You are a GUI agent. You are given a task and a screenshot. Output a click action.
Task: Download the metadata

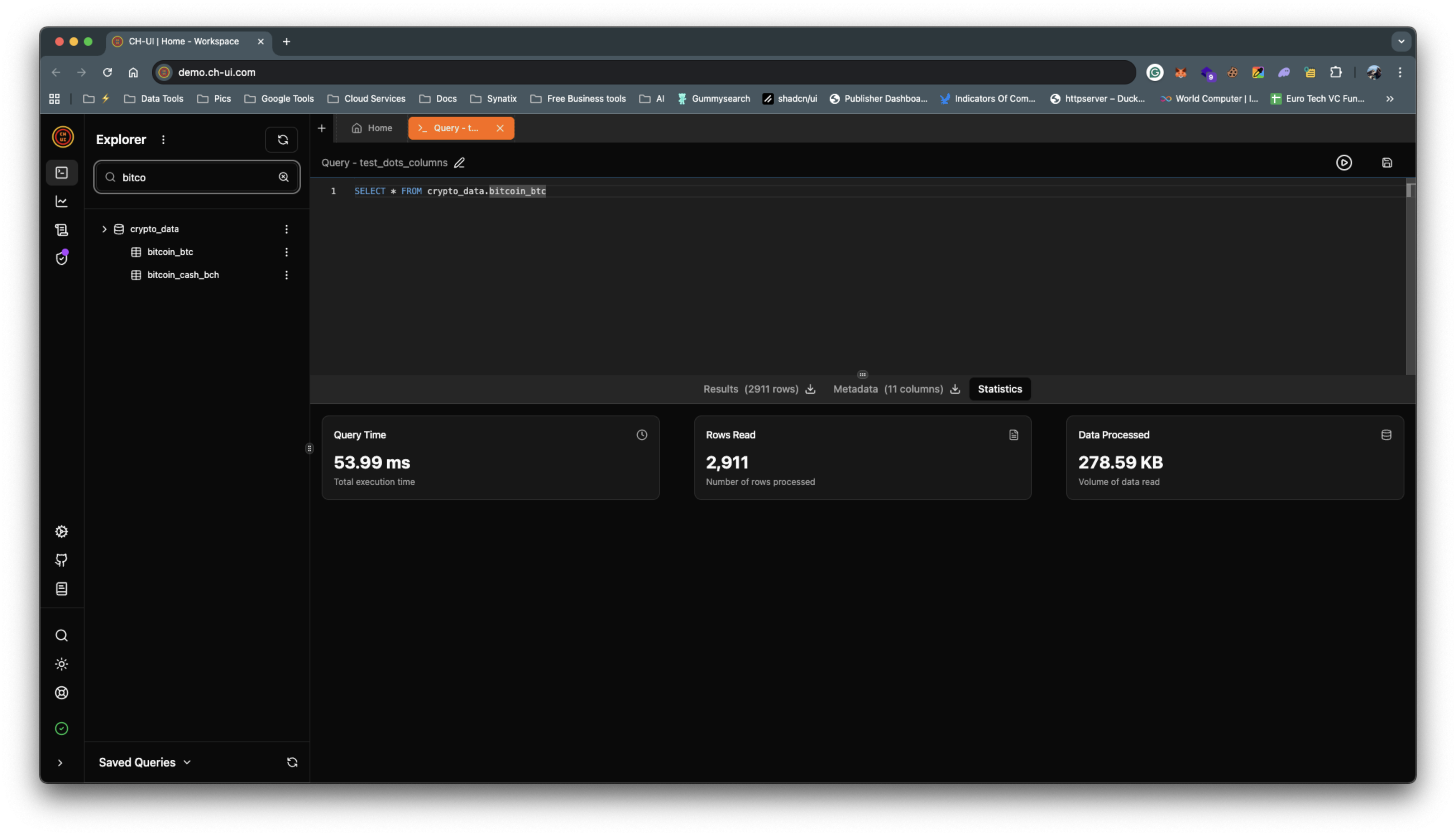click(x=955, y=389)
